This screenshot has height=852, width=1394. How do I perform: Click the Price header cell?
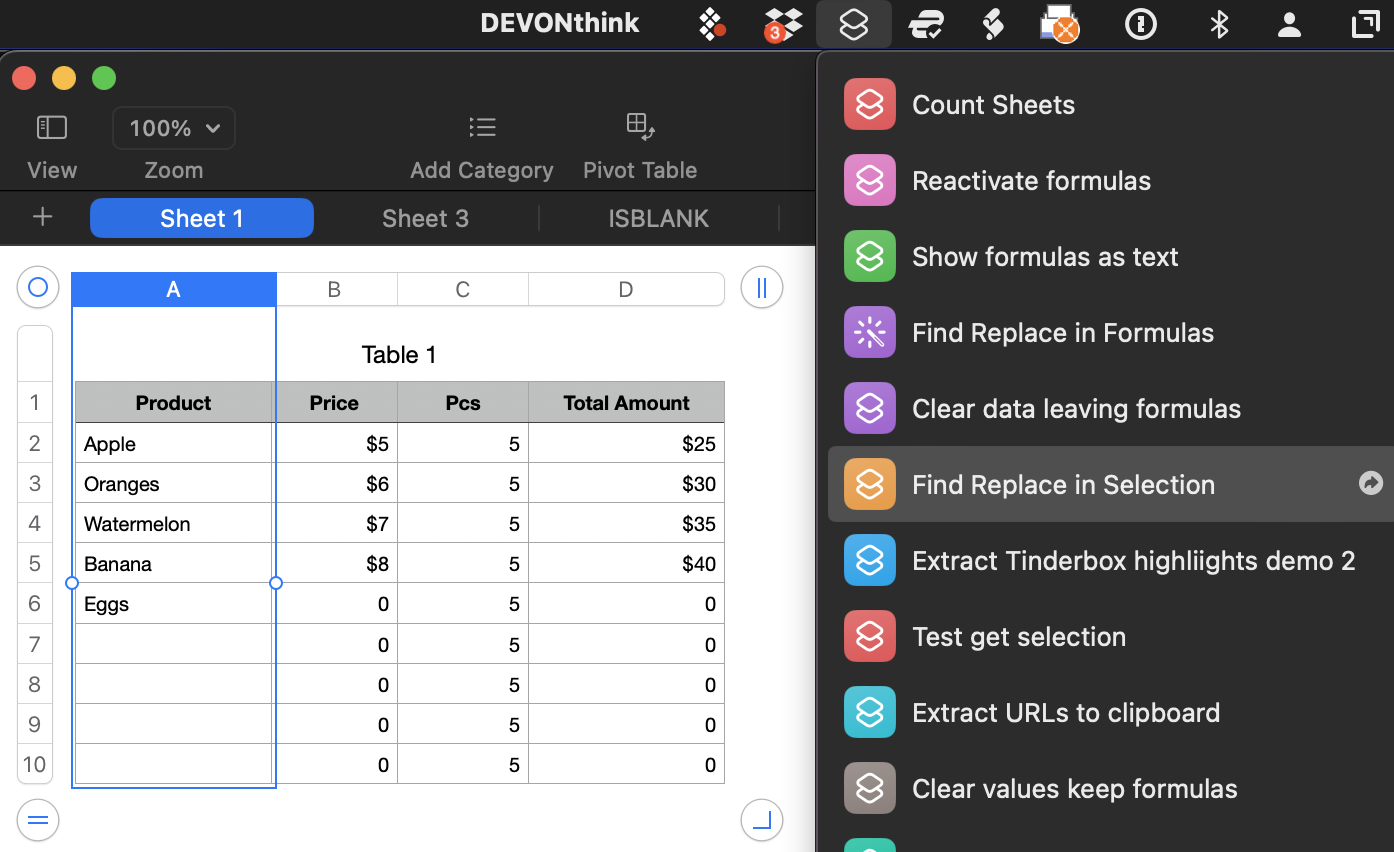336,402
